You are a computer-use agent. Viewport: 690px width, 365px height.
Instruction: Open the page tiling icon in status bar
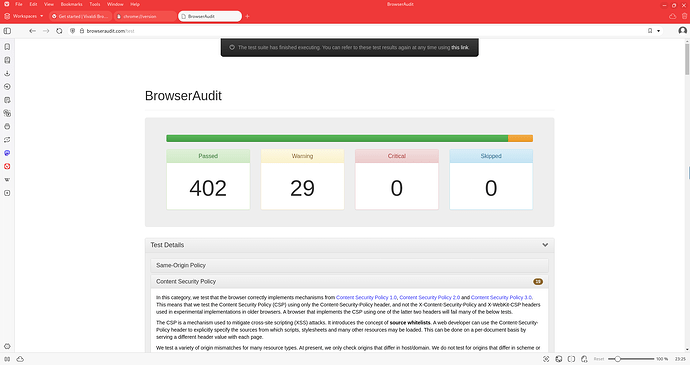(571, 359)
